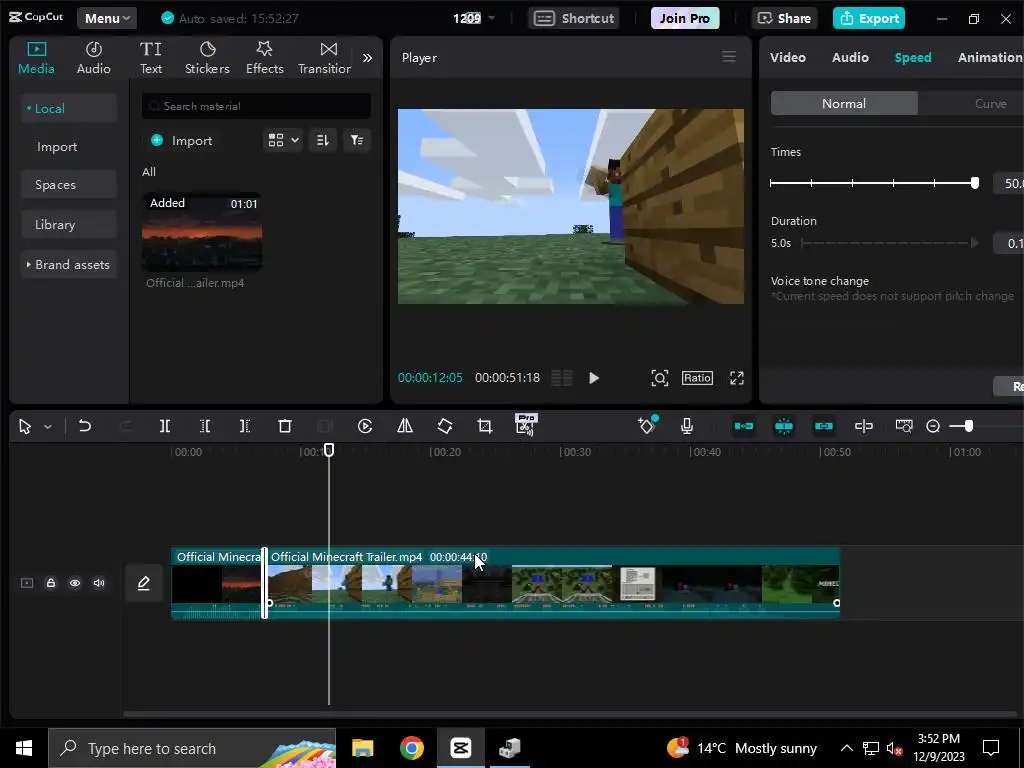Open the Shortcut panel
This screenshot has width=1024, height=768.
point(575,18)
